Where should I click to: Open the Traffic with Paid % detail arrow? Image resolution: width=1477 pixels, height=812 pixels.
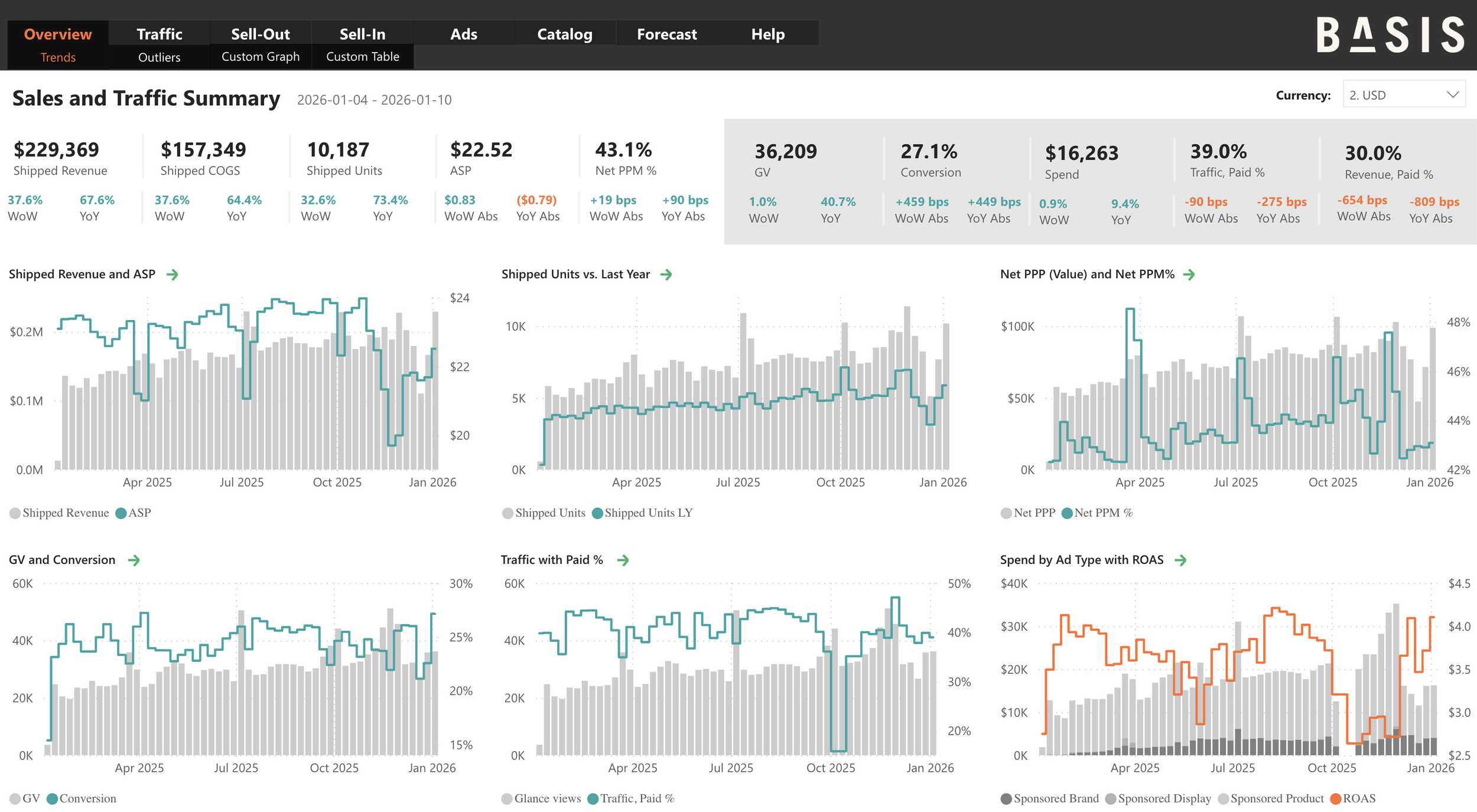[623, 560]
